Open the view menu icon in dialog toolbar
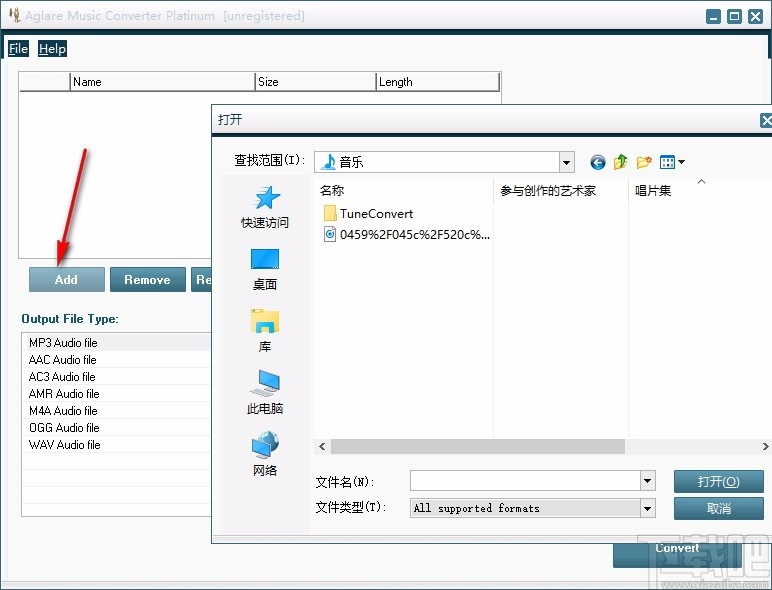Viewport: 772px width, 590px height. click(x=672, y=162)
